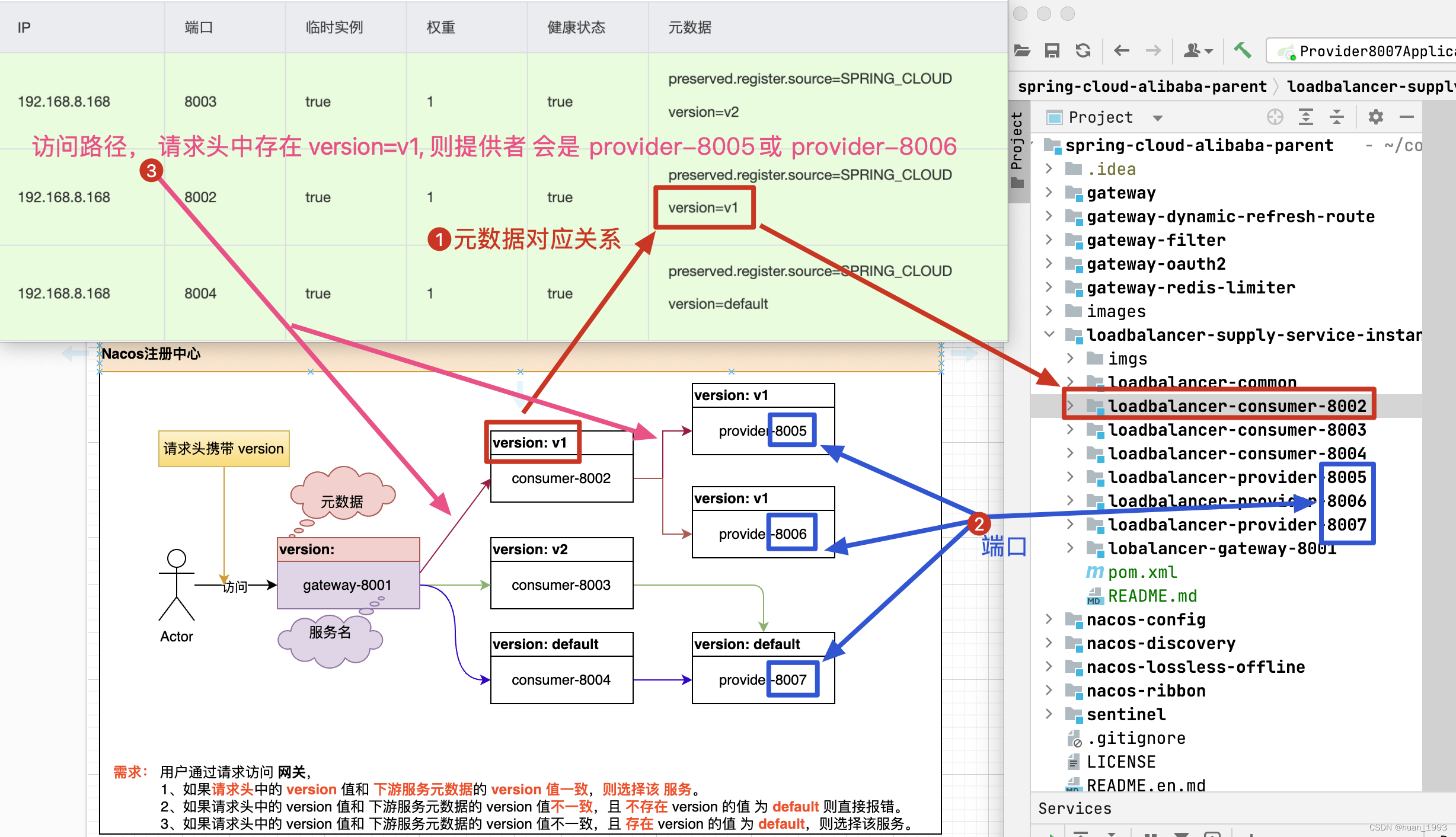Expand the gateway-redis-limiter chevron
This screenshot has height=837, width=1456.
1049,287
